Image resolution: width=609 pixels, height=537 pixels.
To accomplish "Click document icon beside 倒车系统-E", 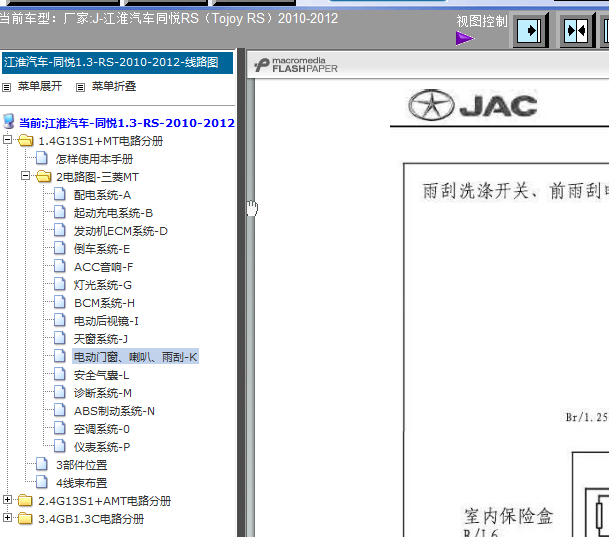I will point(59,249).
